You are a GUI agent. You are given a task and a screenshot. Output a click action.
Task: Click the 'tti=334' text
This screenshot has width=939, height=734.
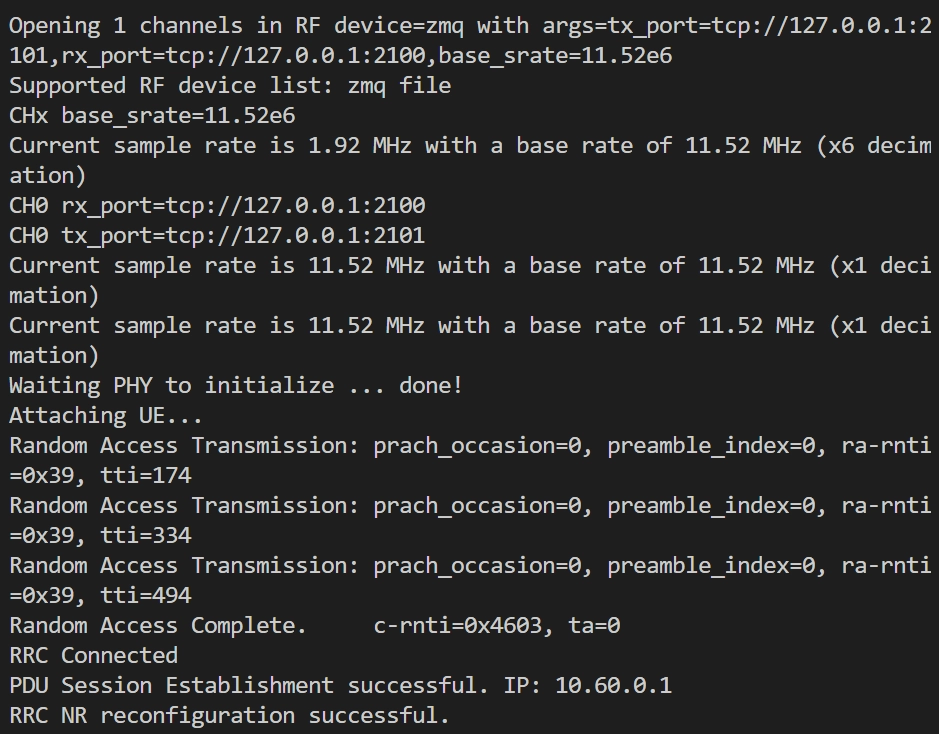tap(146, 535)
